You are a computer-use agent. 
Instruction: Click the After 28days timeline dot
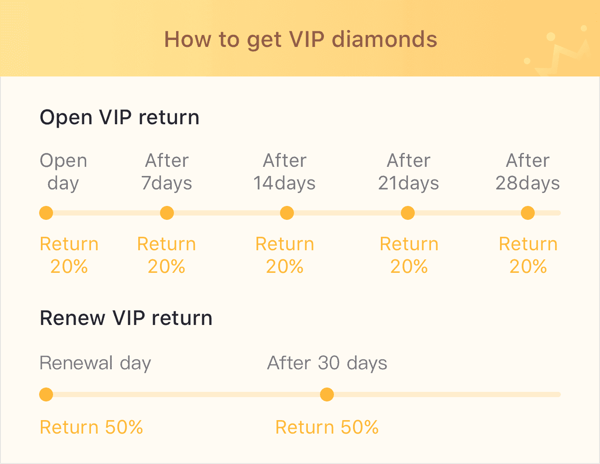click(528, 213)
